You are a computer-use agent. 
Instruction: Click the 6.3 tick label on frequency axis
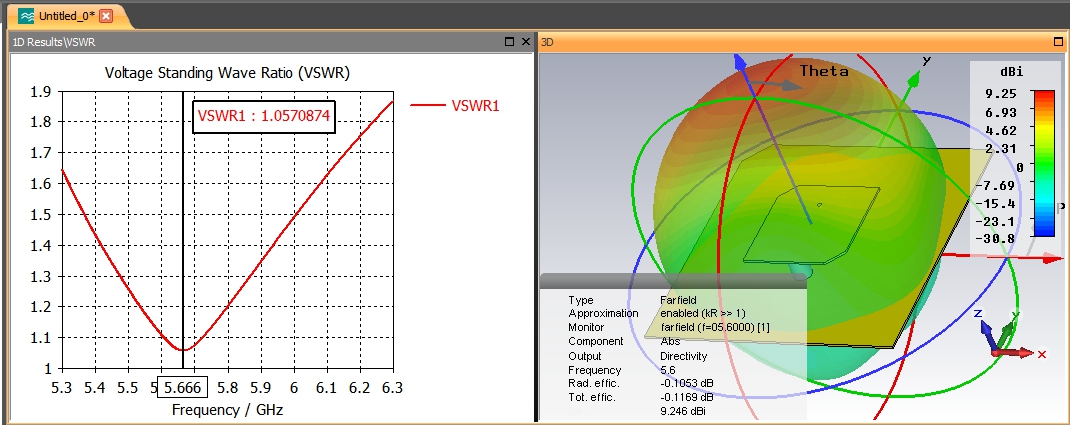pyautogui.click(x=392, y=388)
